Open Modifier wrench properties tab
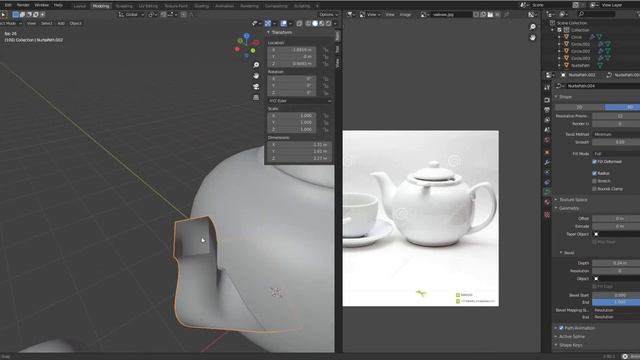The height and width of the screenshot is (360, 640). [547, 162]
